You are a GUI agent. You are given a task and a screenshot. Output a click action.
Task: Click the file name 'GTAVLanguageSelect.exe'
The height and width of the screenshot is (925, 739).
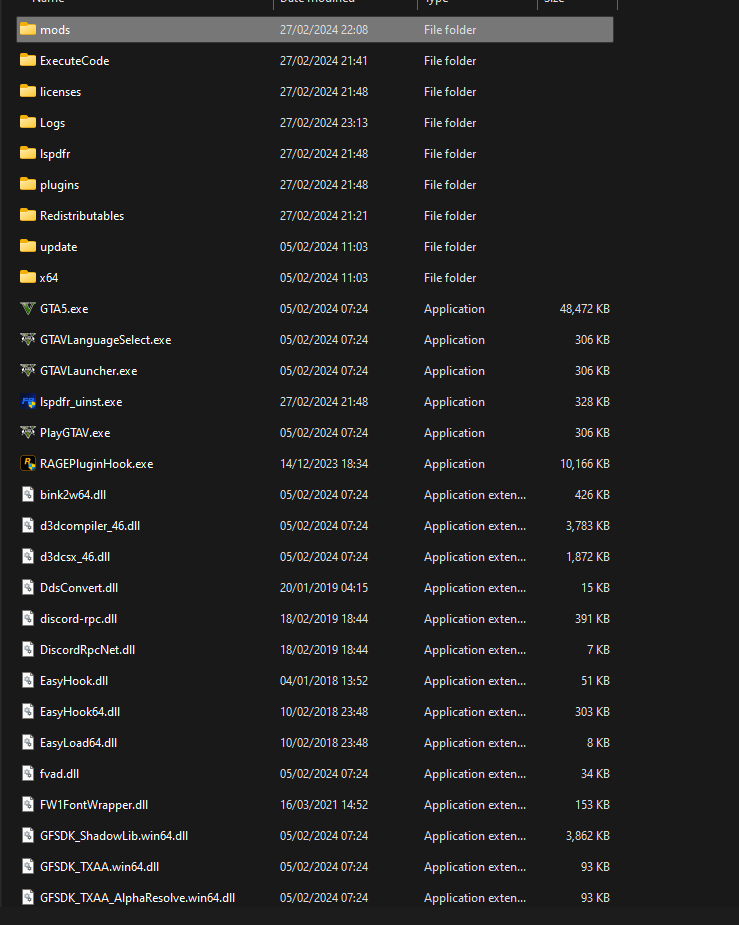(x=106, y=340)
